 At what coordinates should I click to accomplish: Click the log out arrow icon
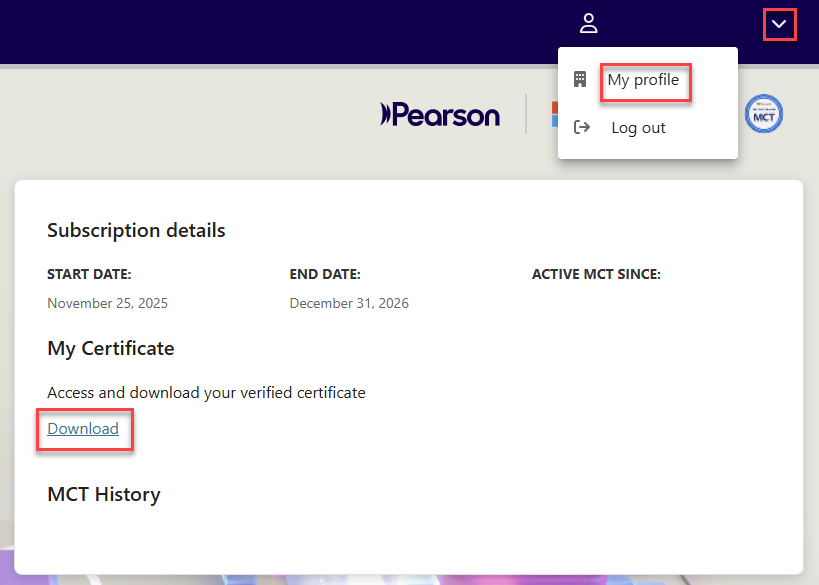580,128
